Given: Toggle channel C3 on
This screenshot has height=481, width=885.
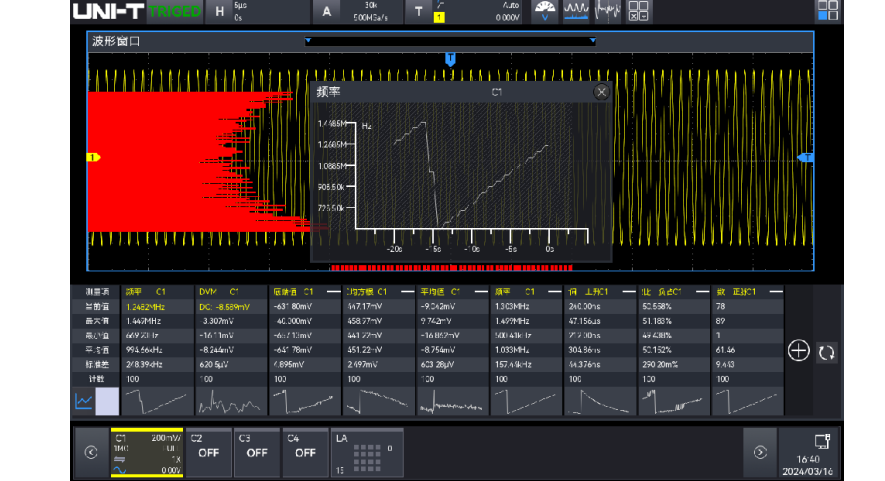Looking at the screenshot, I should [257, 452].
